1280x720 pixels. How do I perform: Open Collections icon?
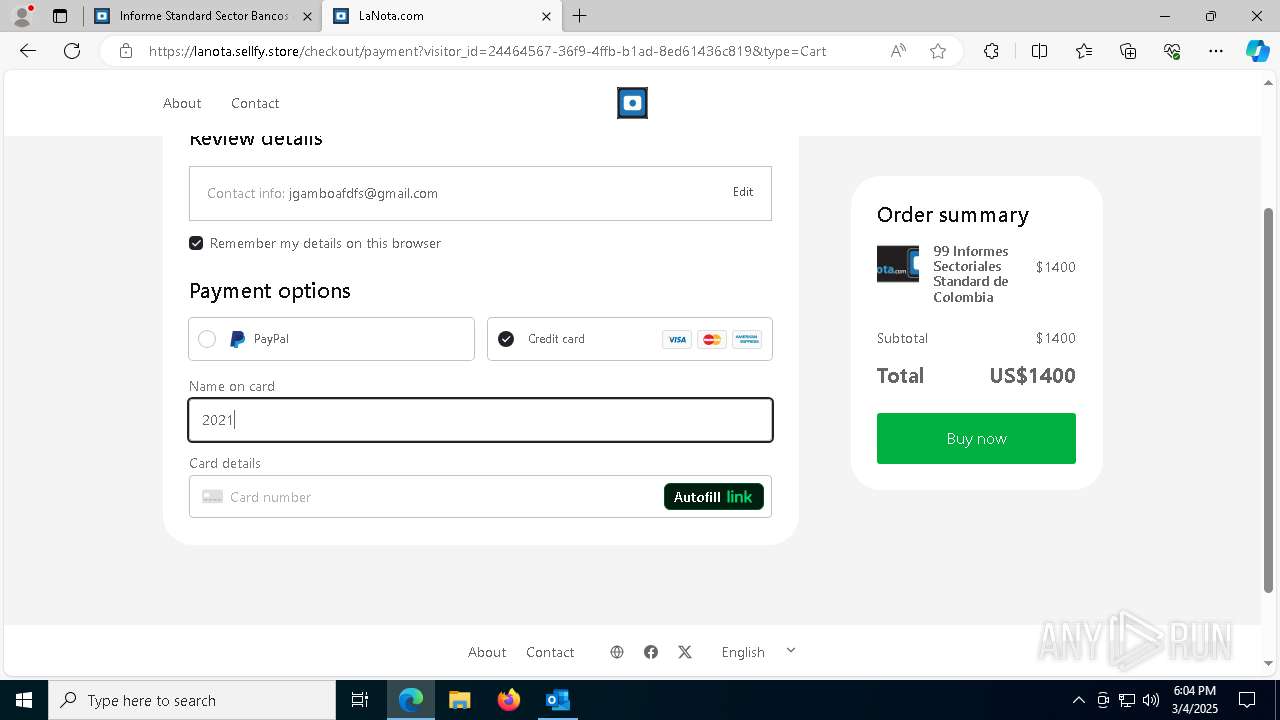pos(1128,51)
